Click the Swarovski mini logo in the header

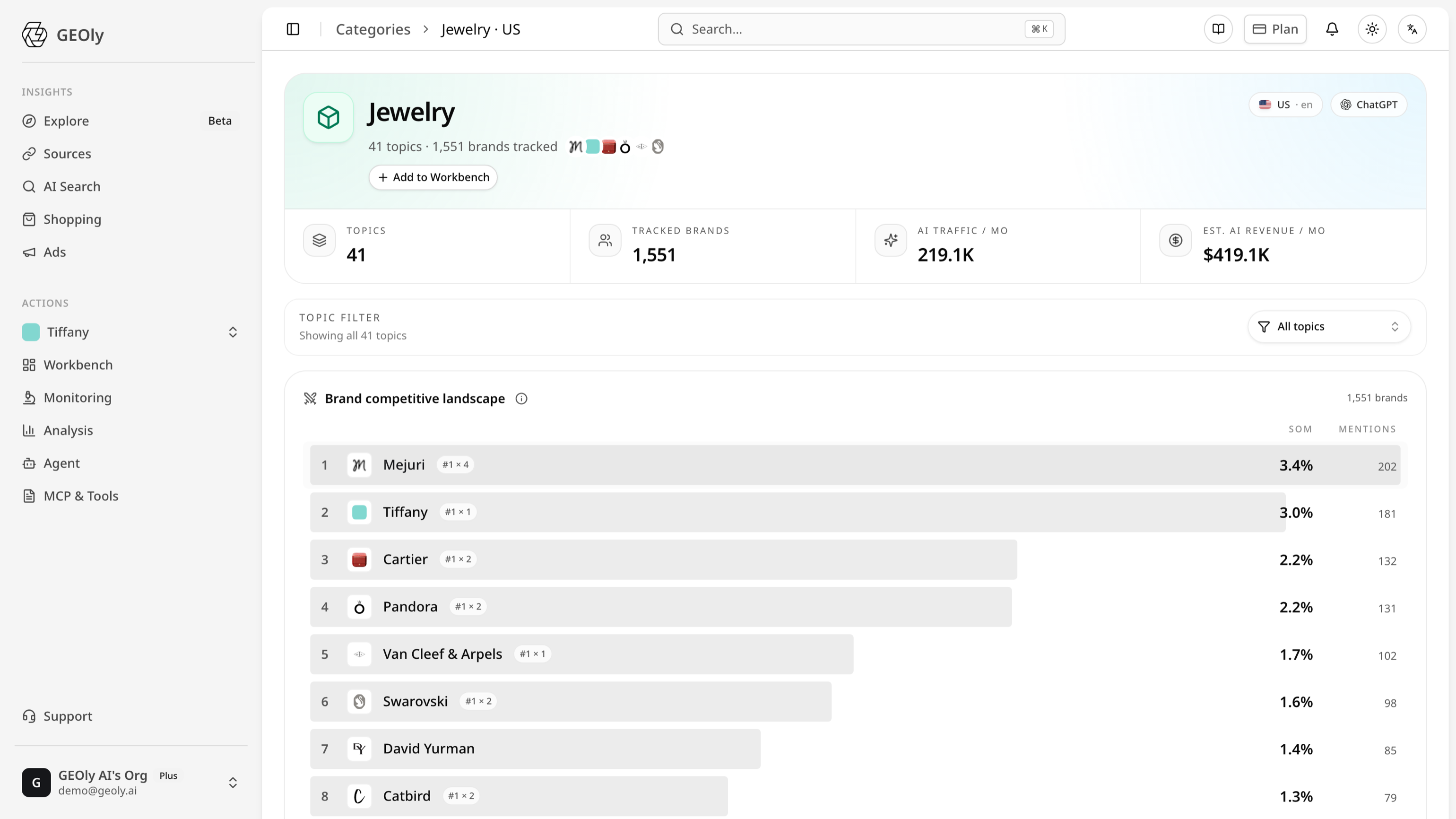658,147
